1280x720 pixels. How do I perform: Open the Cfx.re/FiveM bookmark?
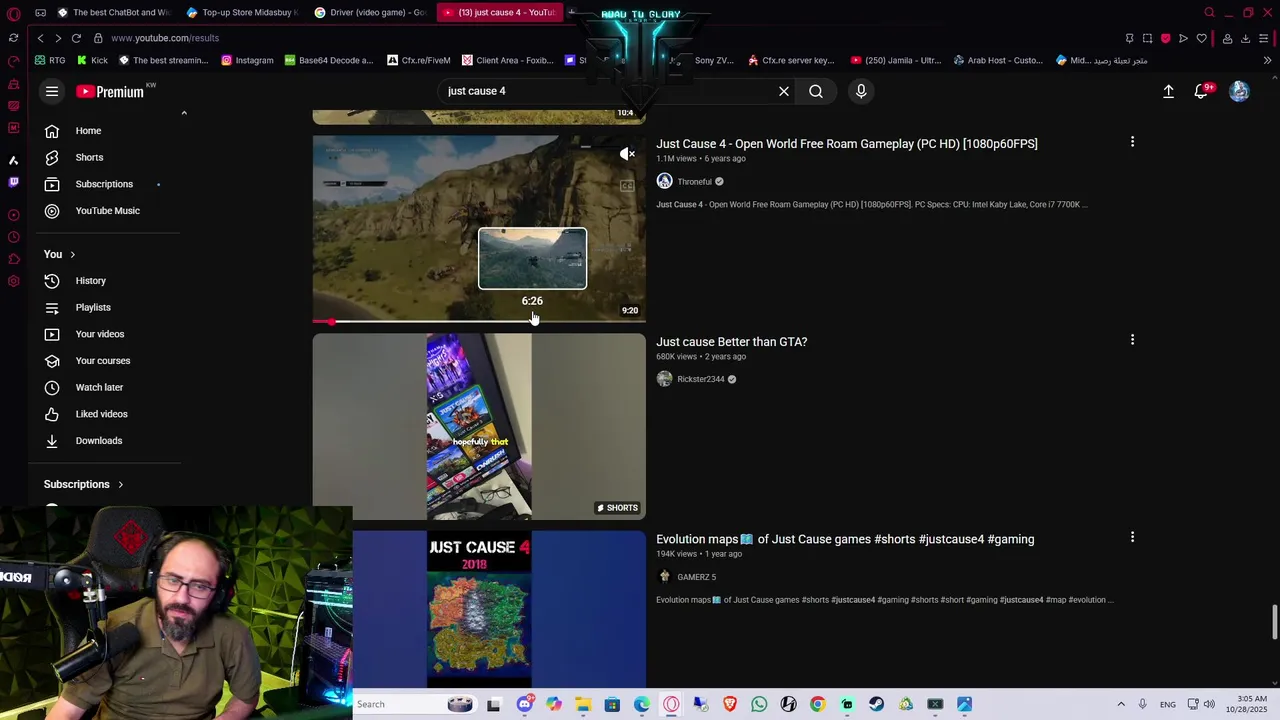coord(418,60)
